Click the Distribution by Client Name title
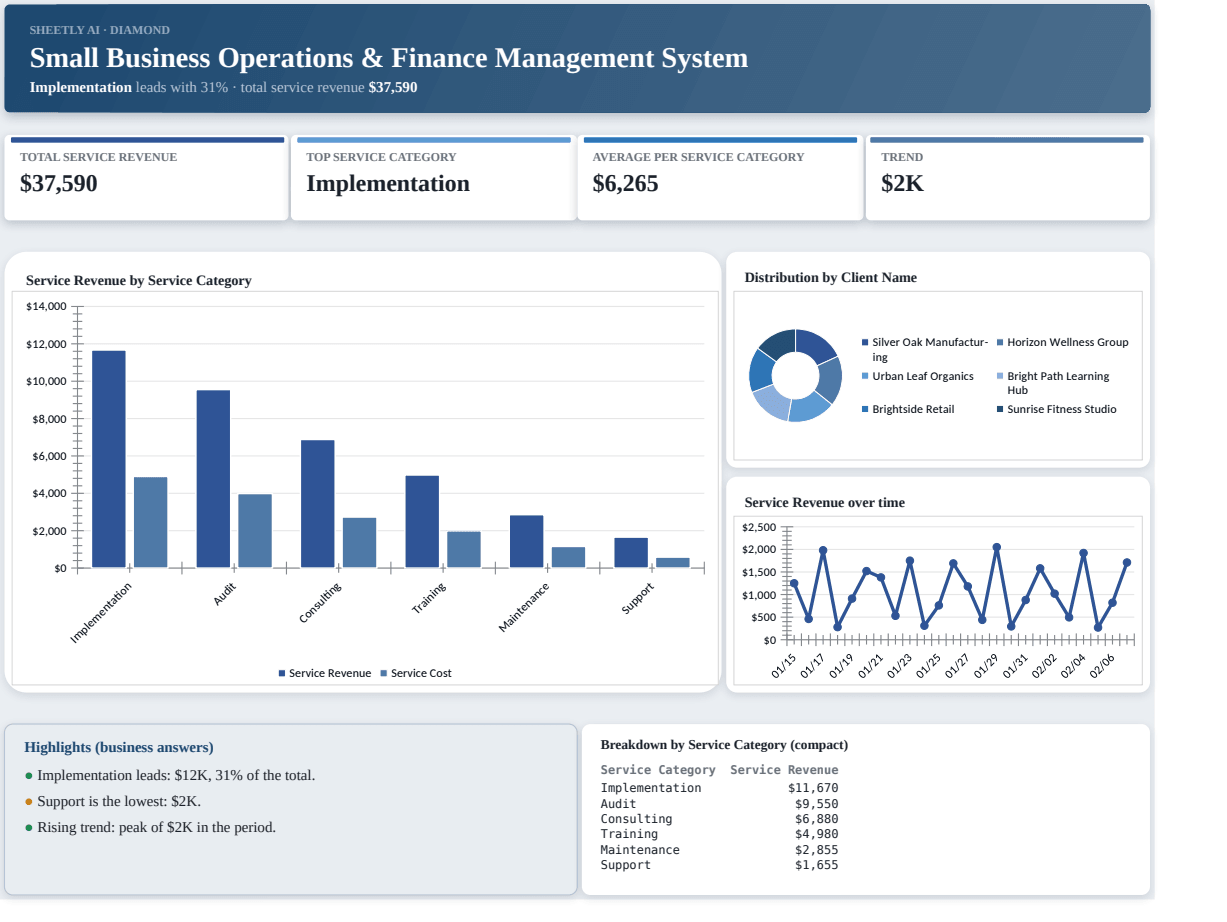Screen dimensions: 1227x922 [831, 278]
